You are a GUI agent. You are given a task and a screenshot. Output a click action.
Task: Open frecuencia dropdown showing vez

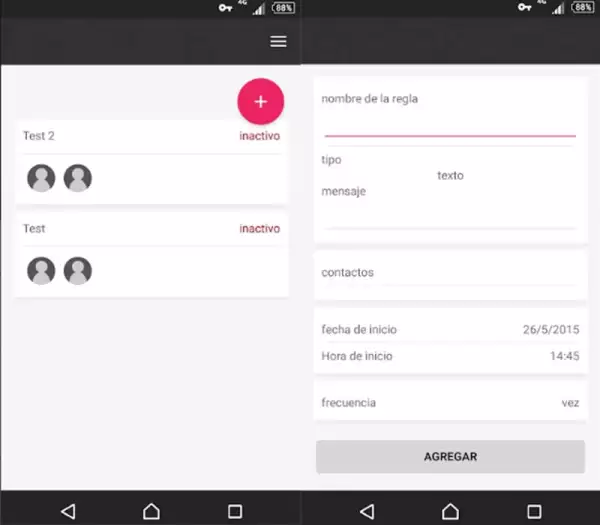[570, 403]
